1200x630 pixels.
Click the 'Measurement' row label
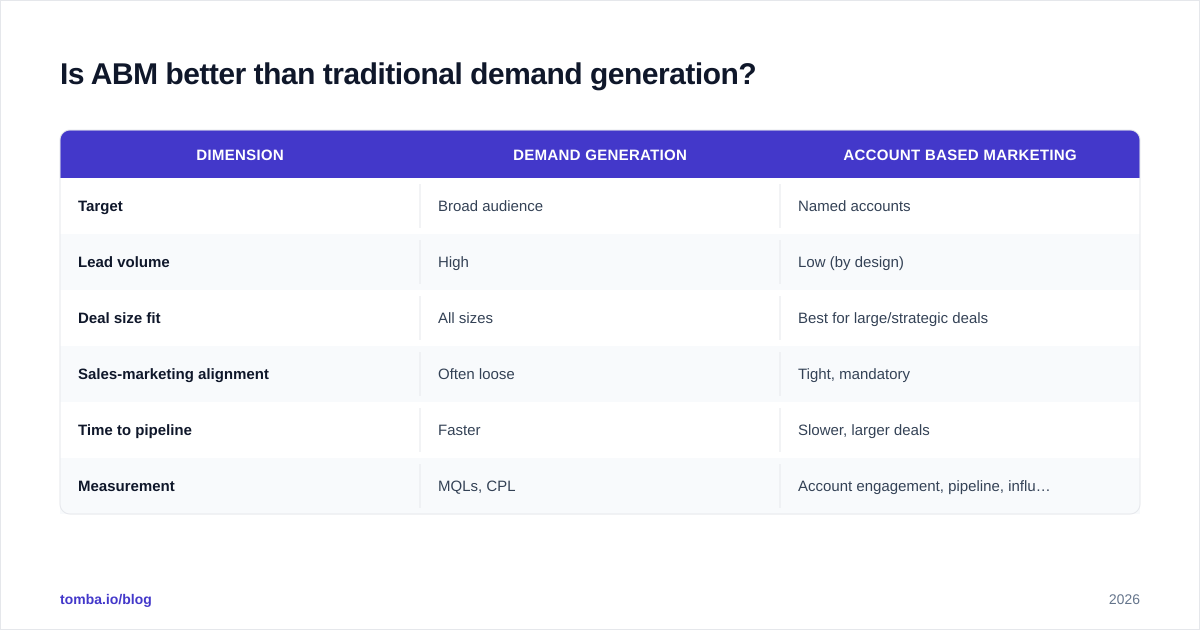(126, 486)
